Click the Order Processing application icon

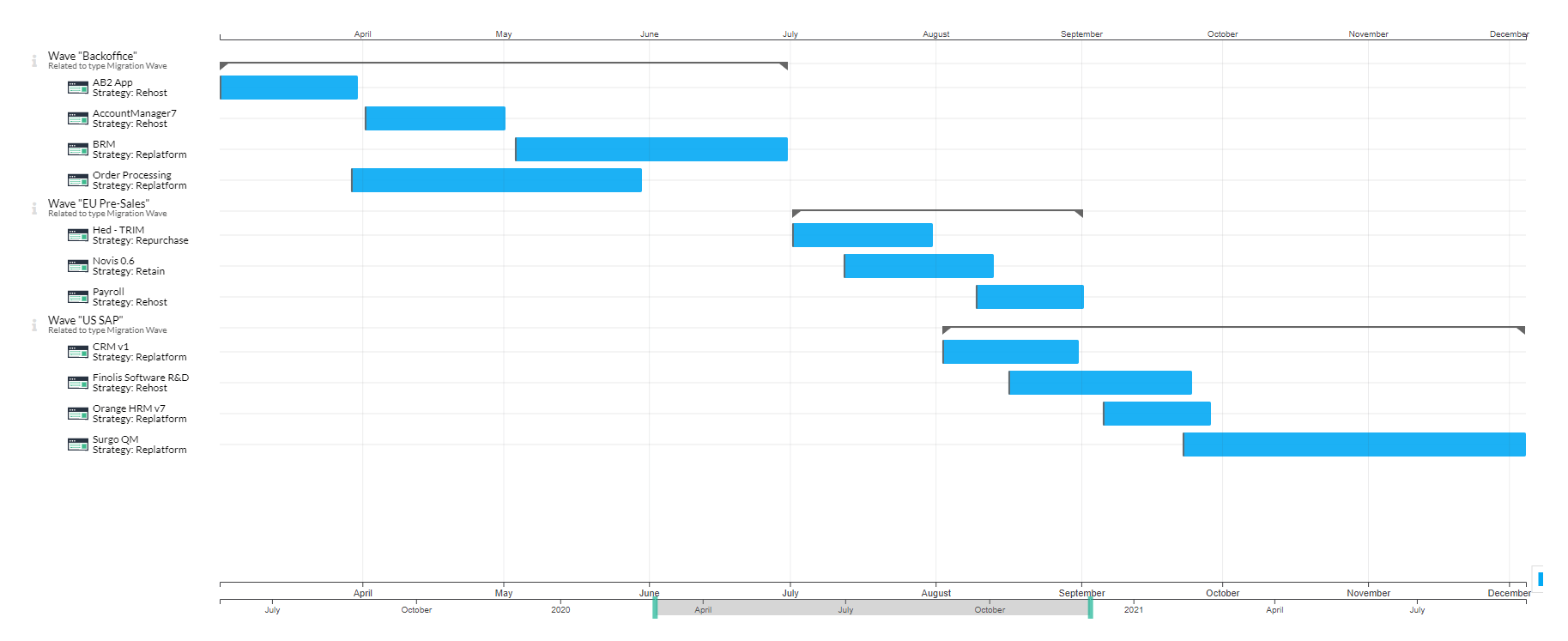(x=78, y=180)
